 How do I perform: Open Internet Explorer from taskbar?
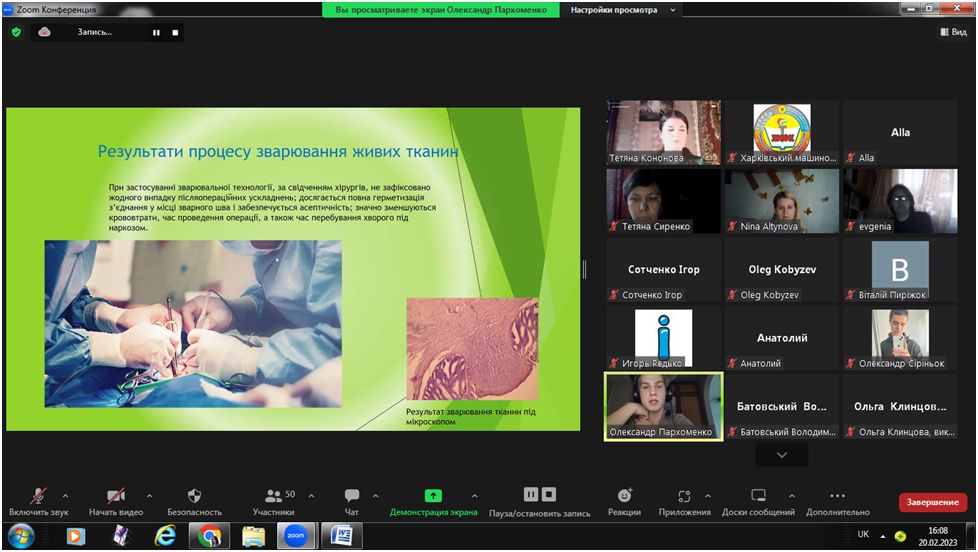pos(165,536)
